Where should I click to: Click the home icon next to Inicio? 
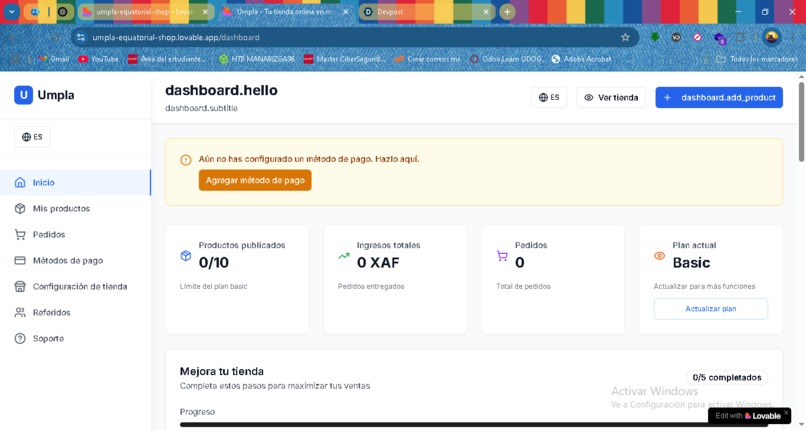point(20,182)
